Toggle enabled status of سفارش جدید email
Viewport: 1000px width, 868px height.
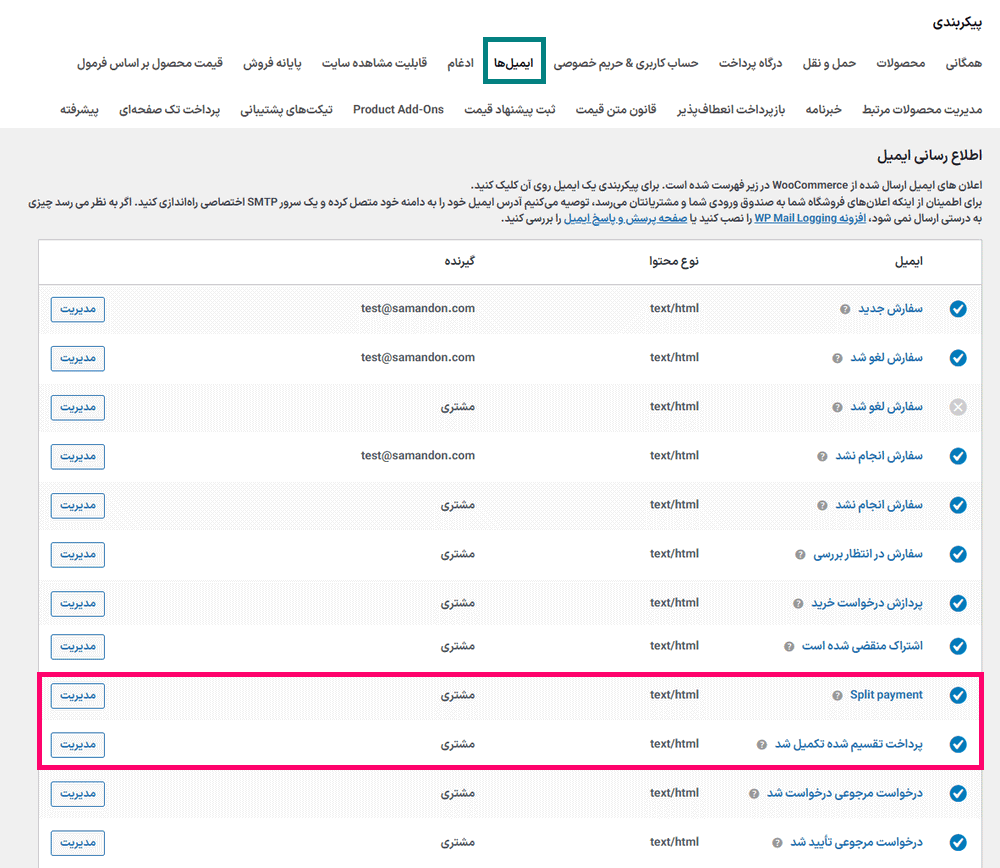(x=958, y=309)
